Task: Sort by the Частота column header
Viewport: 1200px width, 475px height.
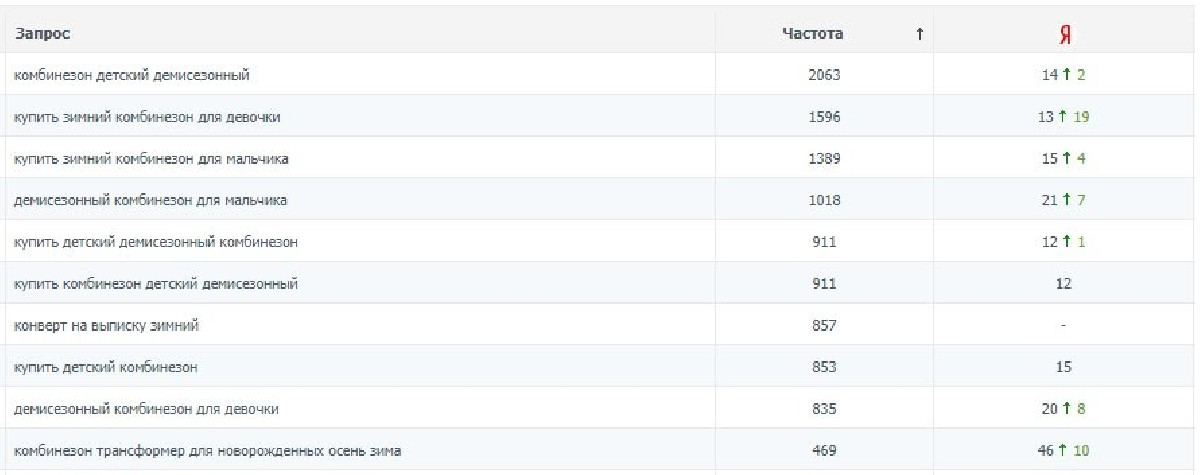Action: 812,34
